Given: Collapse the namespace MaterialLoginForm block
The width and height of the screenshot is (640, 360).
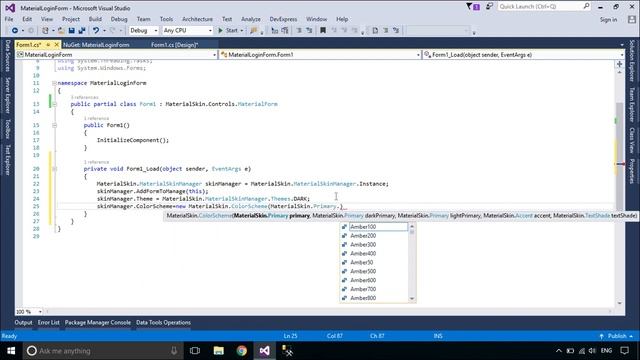Looking at the screenshot, I should point(54,83).
